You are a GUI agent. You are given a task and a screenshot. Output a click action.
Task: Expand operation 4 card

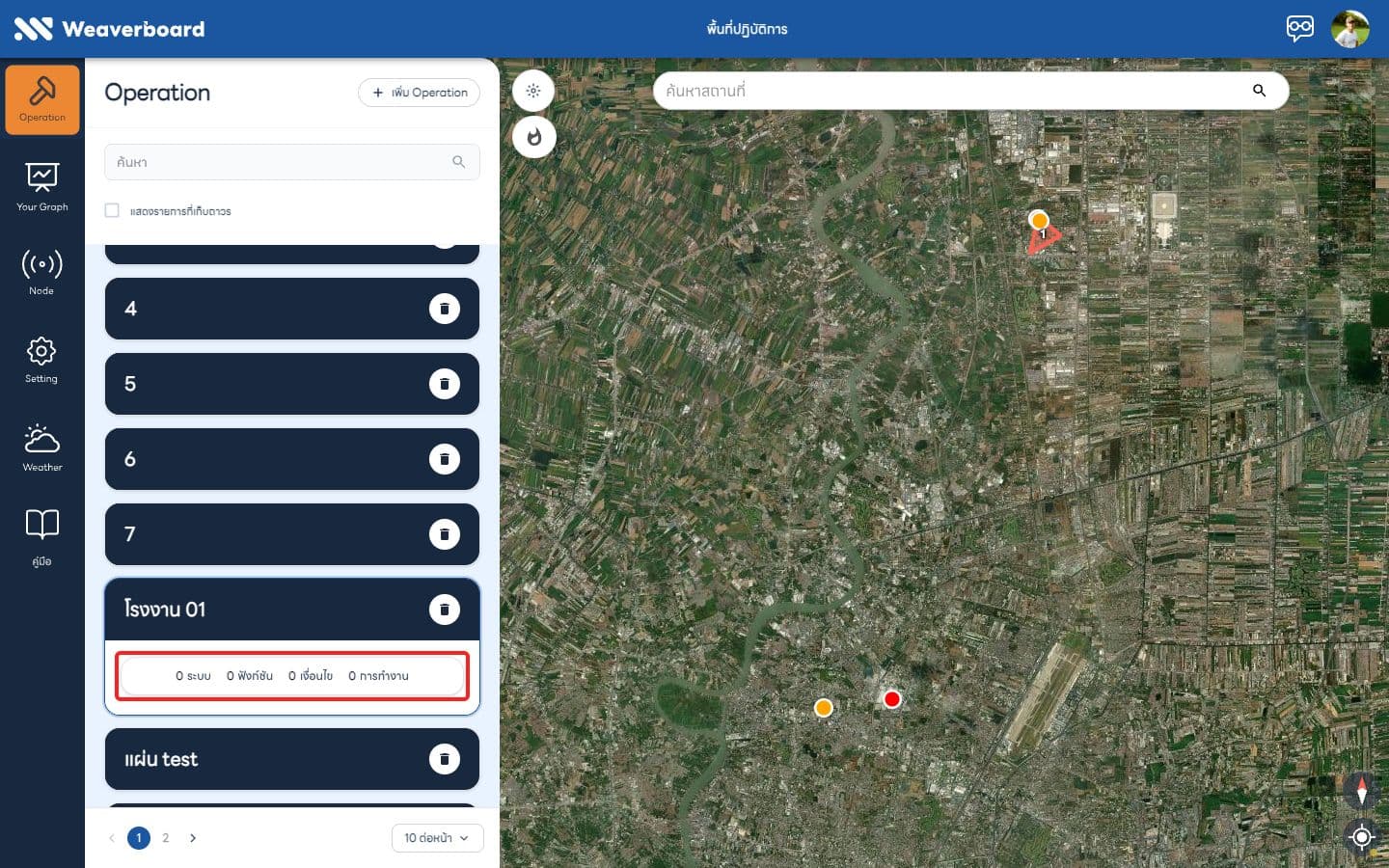click(x=291, y=309)
